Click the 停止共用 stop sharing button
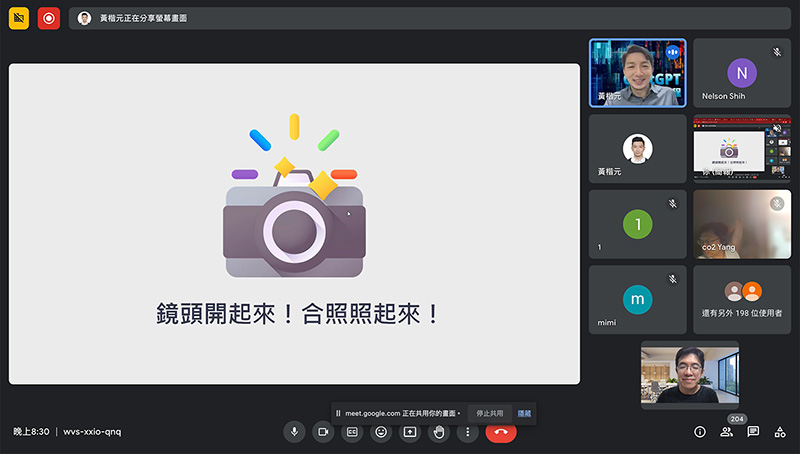The image size is (800, 454). (x=490, y=413)
